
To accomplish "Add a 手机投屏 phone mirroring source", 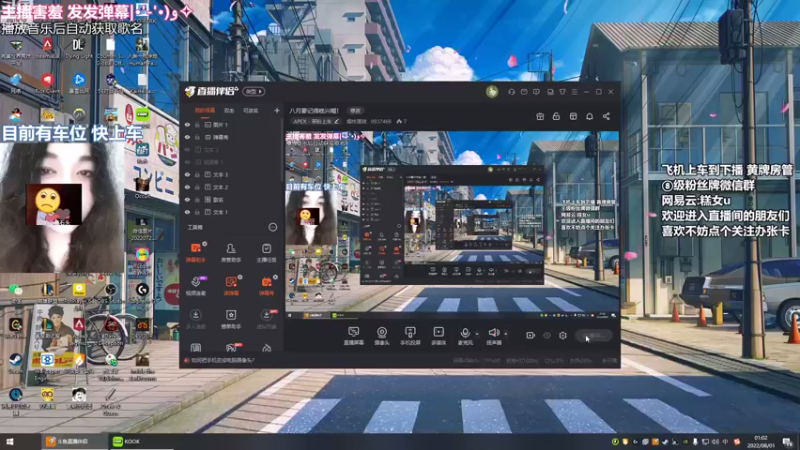I will tap(410, 336).
